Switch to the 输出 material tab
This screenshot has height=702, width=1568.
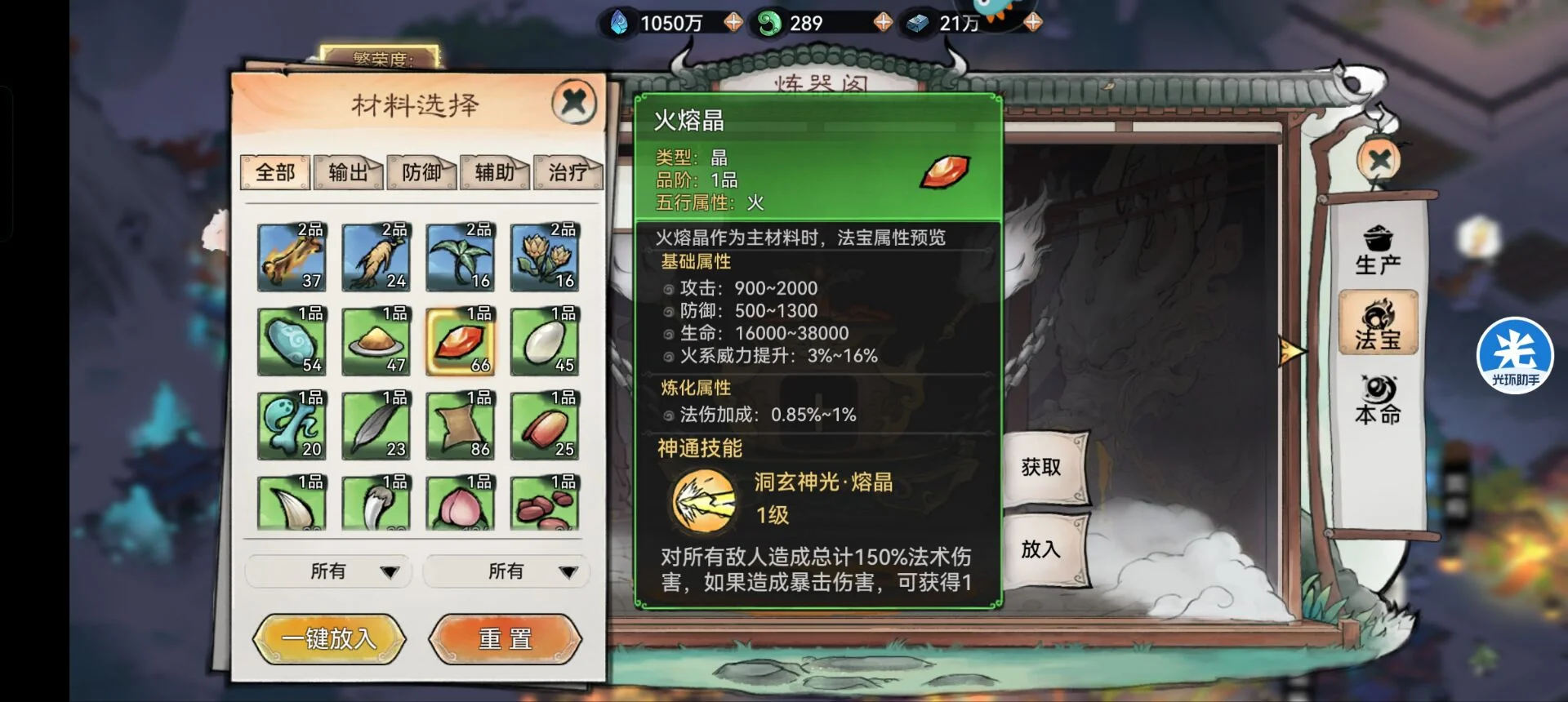click(349, 172)
